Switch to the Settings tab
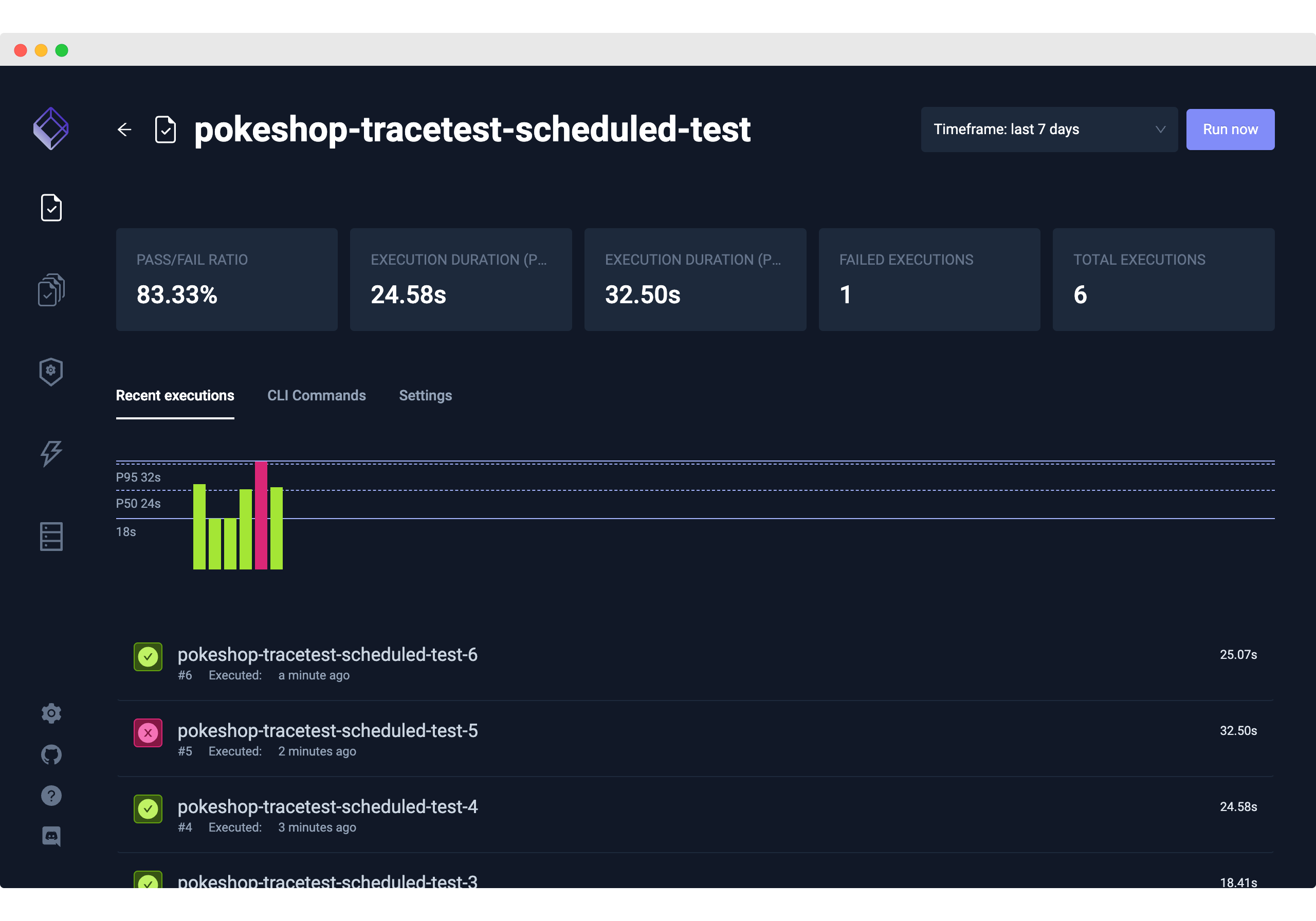 point(425,395)
